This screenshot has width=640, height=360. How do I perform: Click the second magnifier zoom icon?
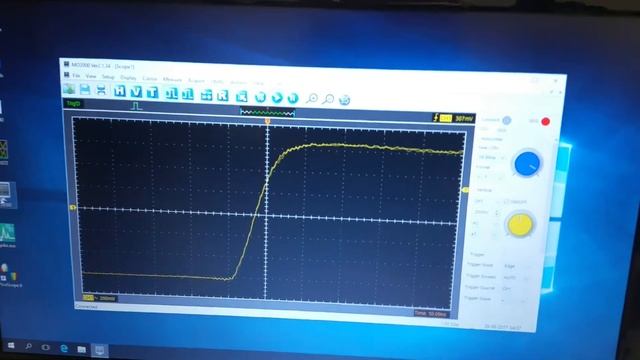tap(328, 99)
